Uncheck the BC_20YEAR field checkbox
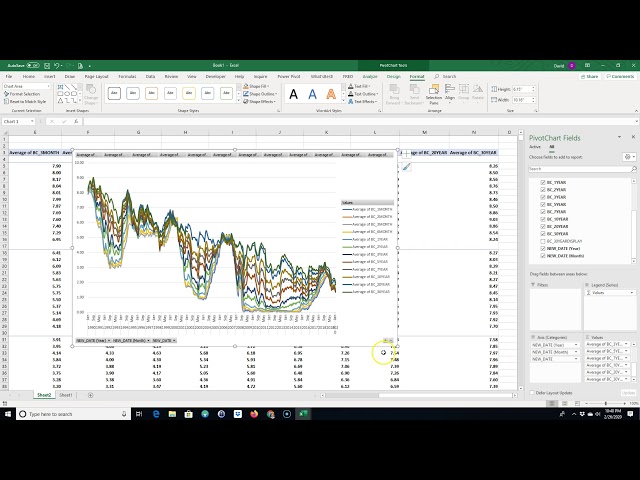Viewport: 640px width, 480px height. pos(543,227)
